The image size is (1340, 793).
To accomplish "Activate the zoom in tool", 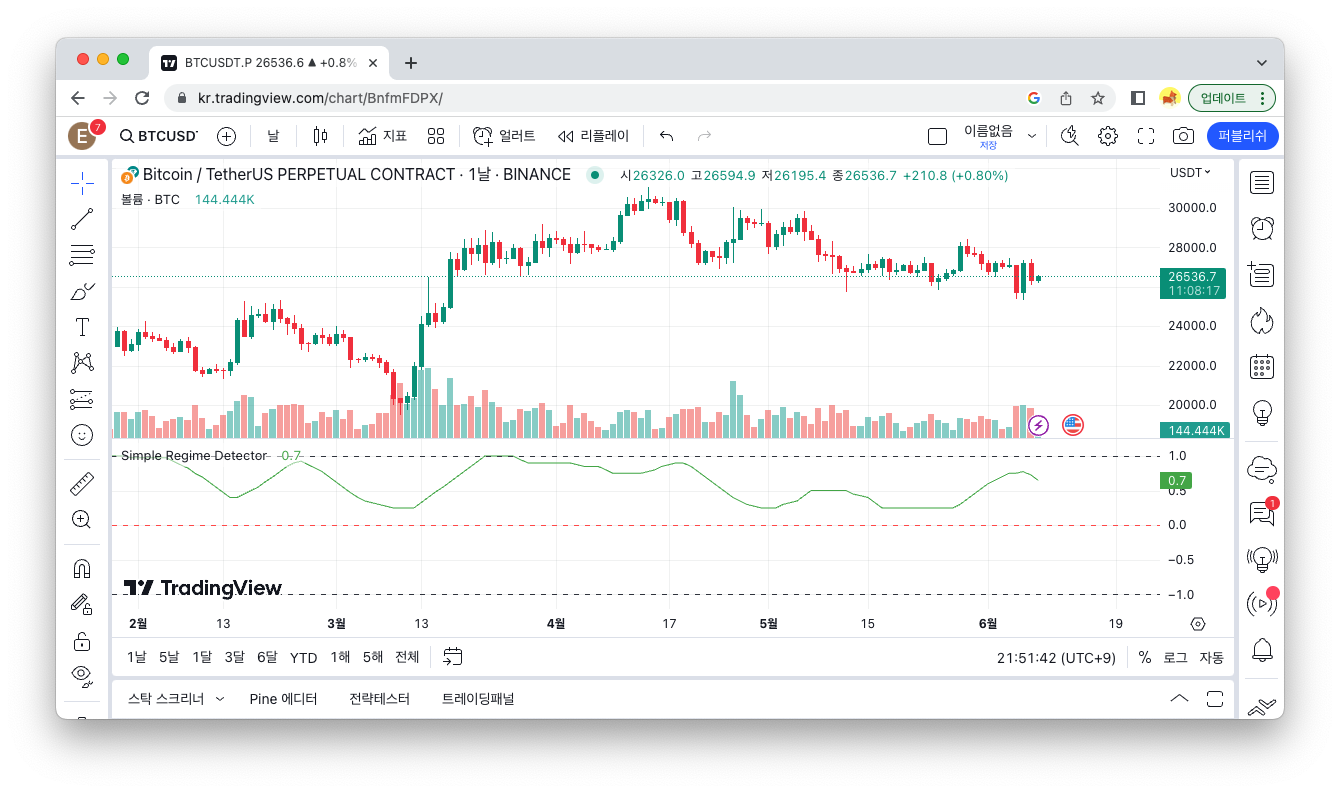I will (82, 519).
